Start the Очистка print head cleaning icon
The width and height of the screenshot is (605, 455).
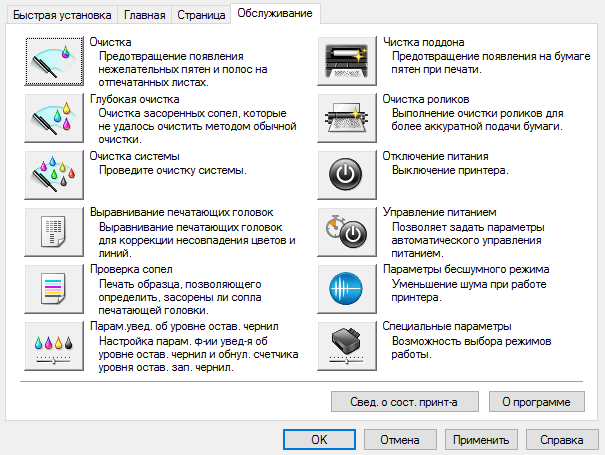pyautogui.click(x=54, y=61)
